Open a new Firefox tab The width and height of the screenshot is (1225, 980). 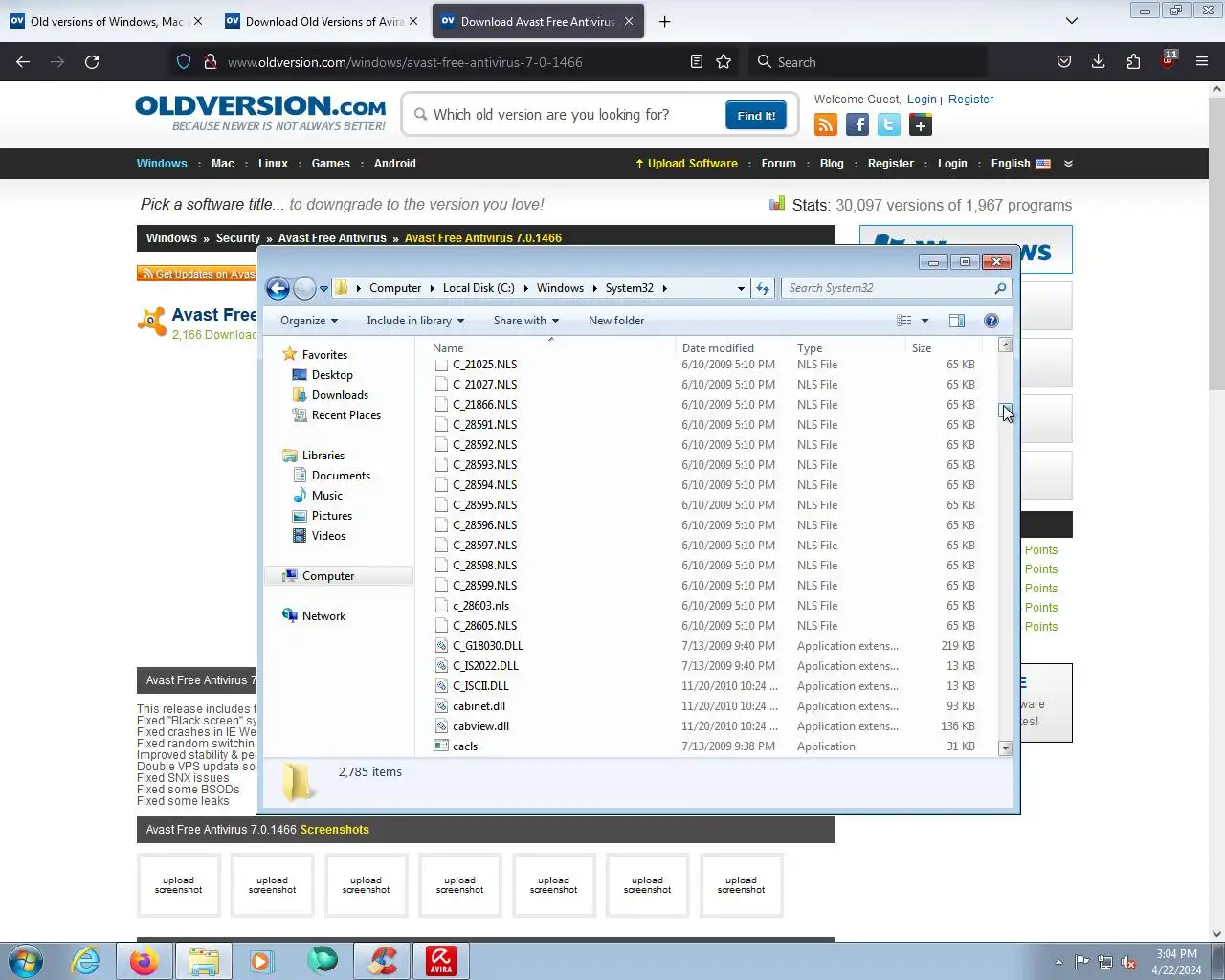(664, 21)
